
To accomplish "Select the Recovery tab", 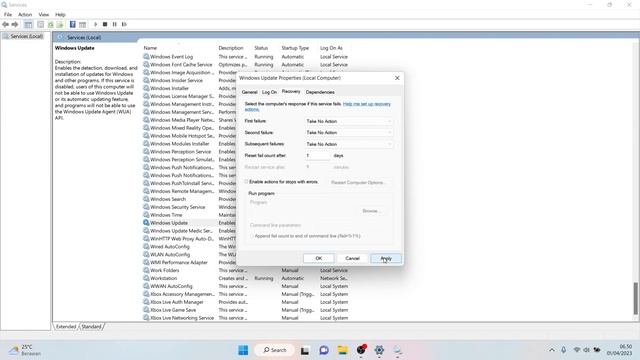I will 291,91.
